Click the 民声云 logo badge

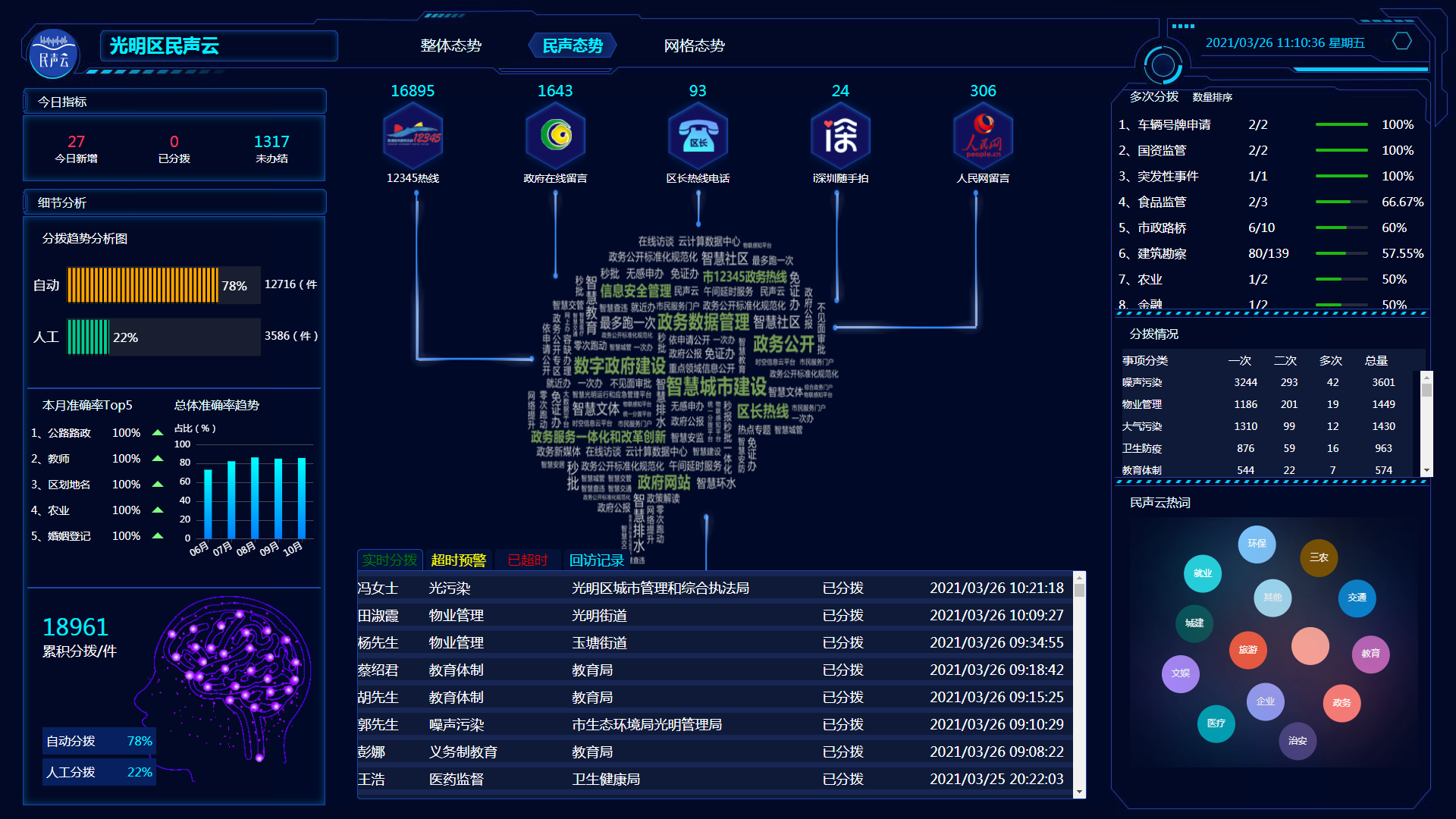53,54
